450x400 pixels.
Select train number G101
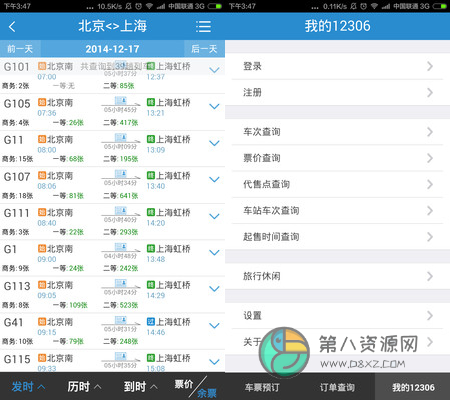pos(17,67)
